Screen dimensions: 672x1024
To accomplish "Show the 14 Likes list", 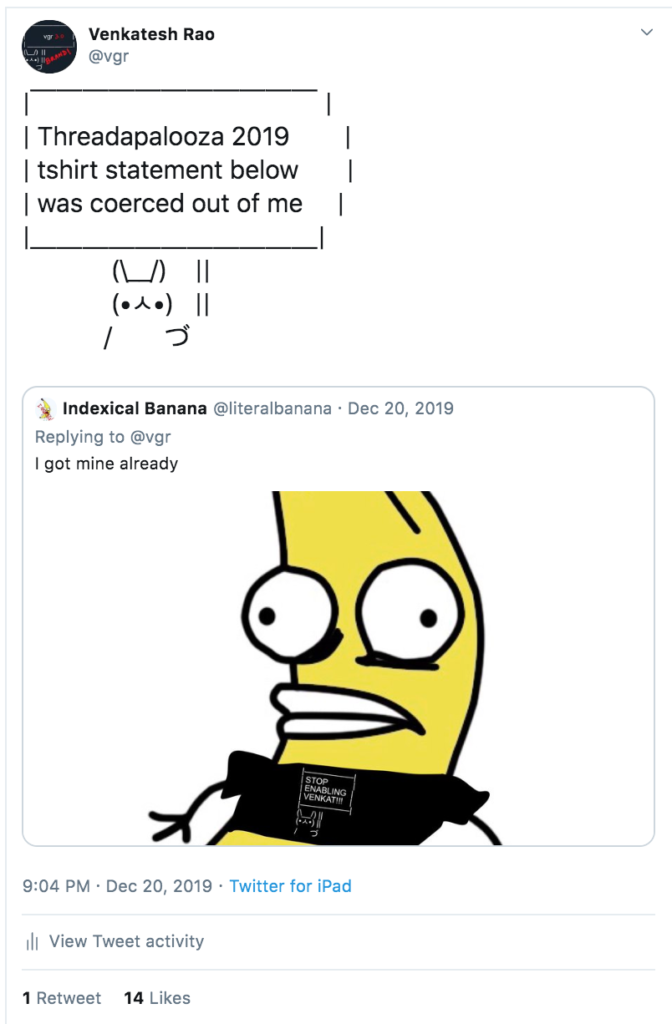I will [x=157, y=998].
